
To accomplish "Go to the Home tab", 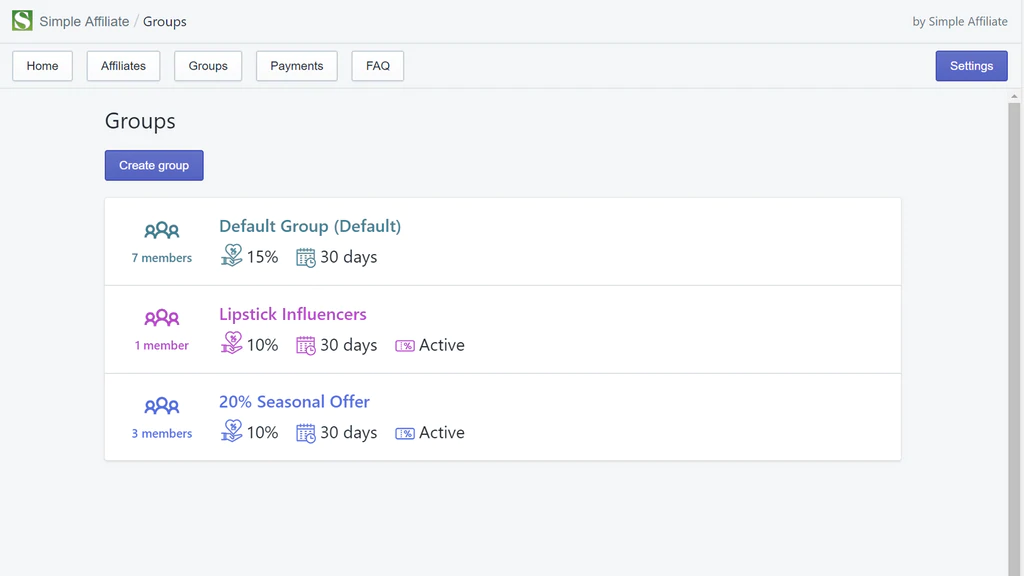I will pyautogui.click(x=42, y=66).
